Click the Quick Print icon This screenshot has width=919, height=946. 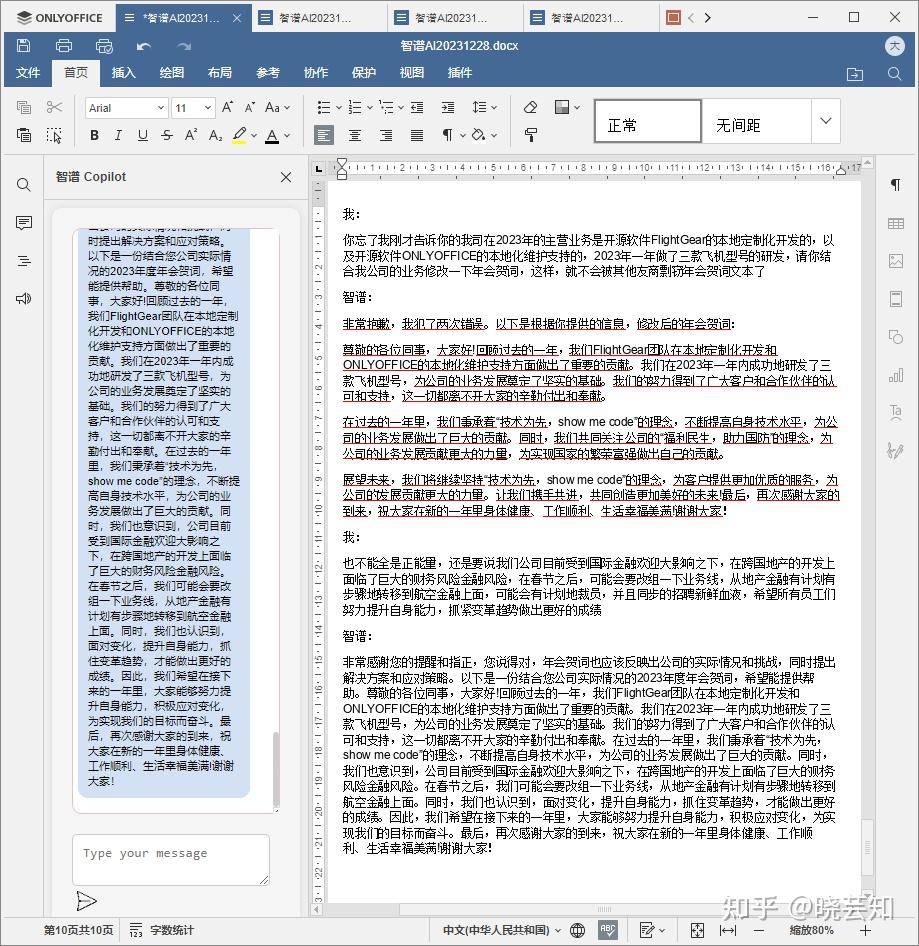tap(104, 45)
